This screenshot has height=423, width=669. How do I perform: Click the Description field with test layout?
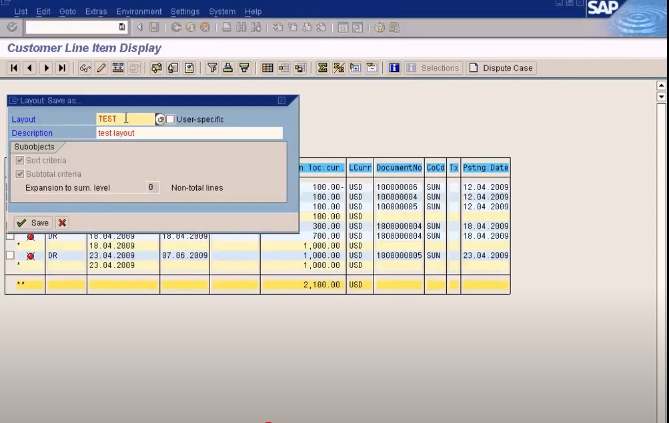click(x=189, y=133)
